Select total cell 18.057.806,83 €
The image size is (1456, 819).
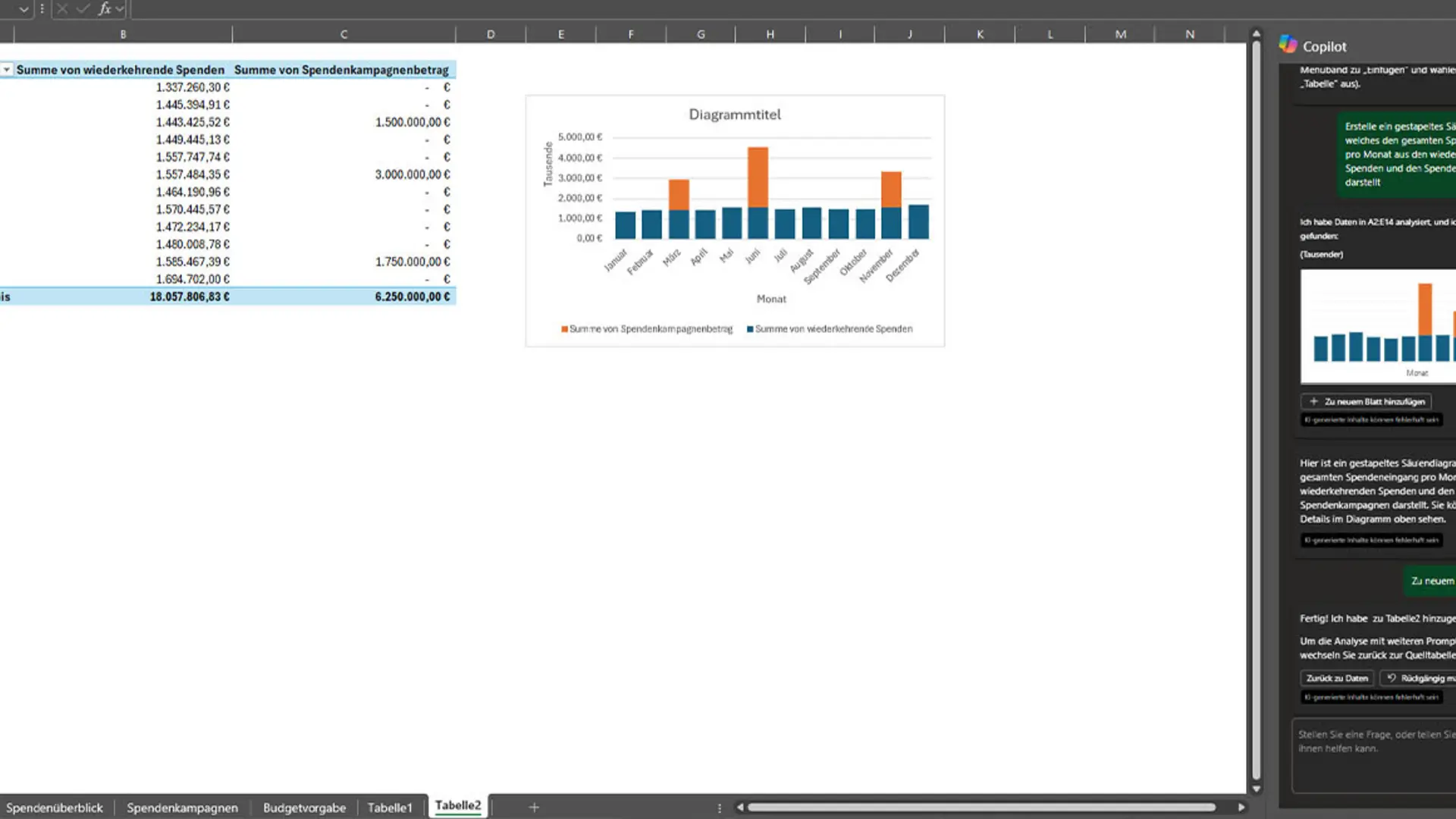(x=190, y=297)
